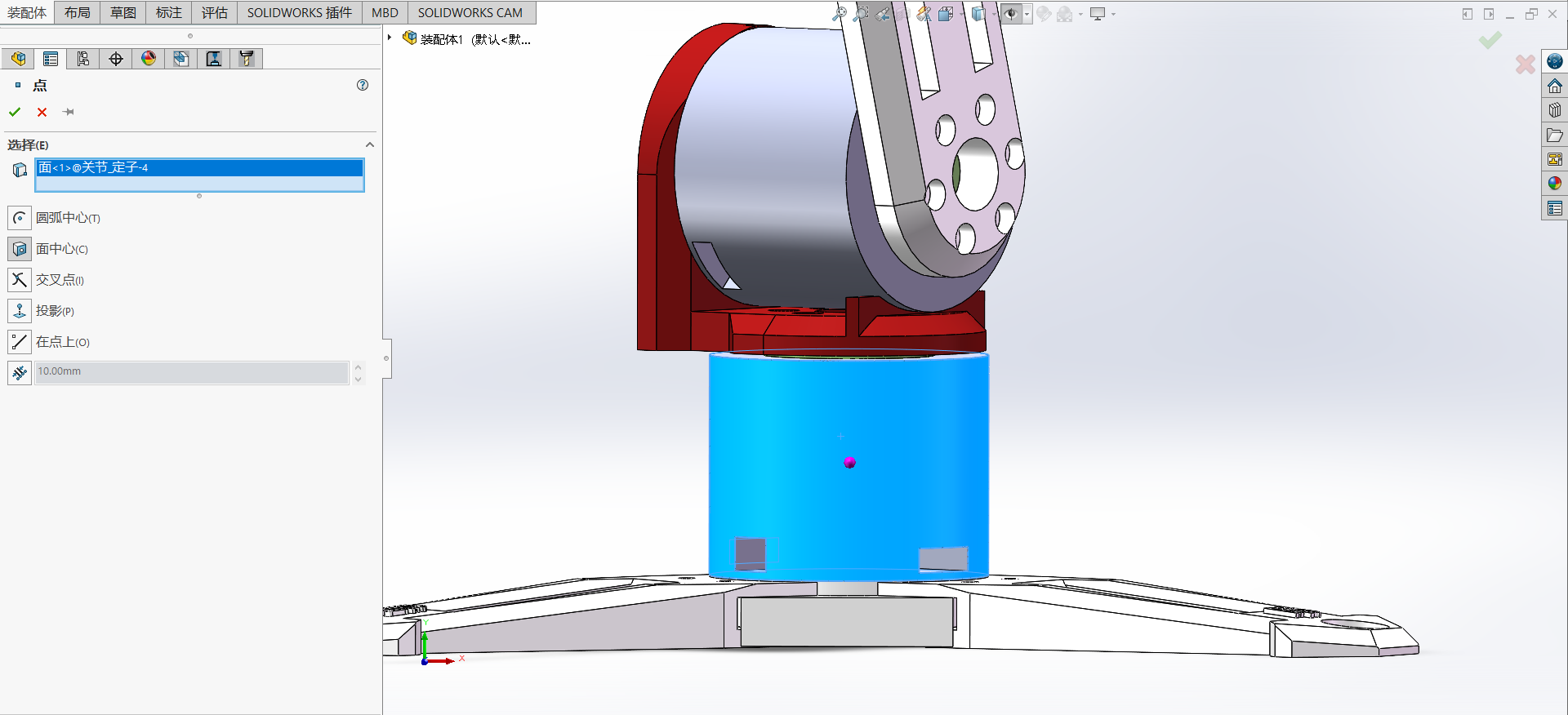Click the home icon in task pane

(1555, 86)
